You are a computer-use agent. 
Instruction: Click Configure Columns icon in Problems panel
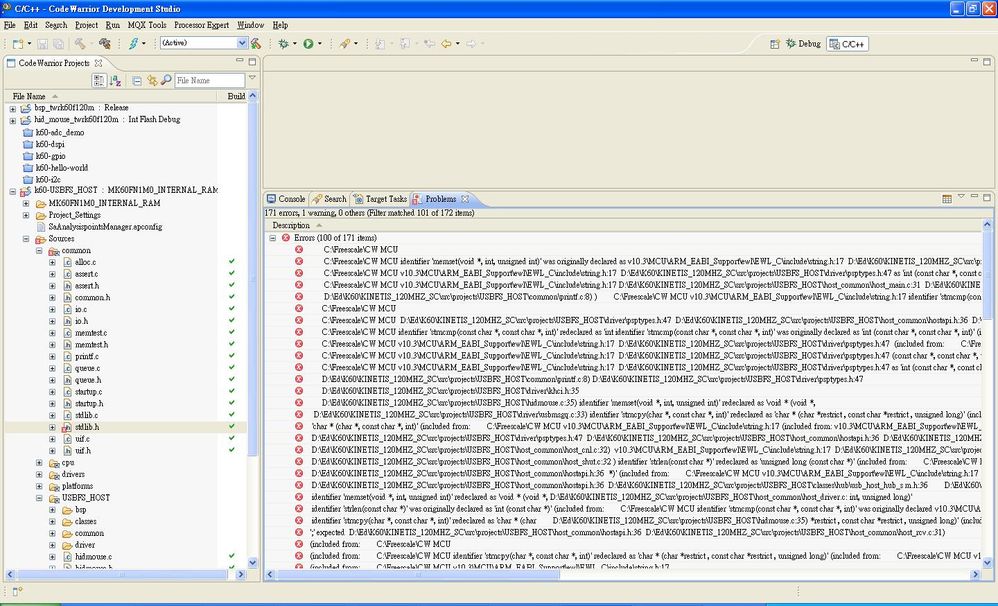946,199
